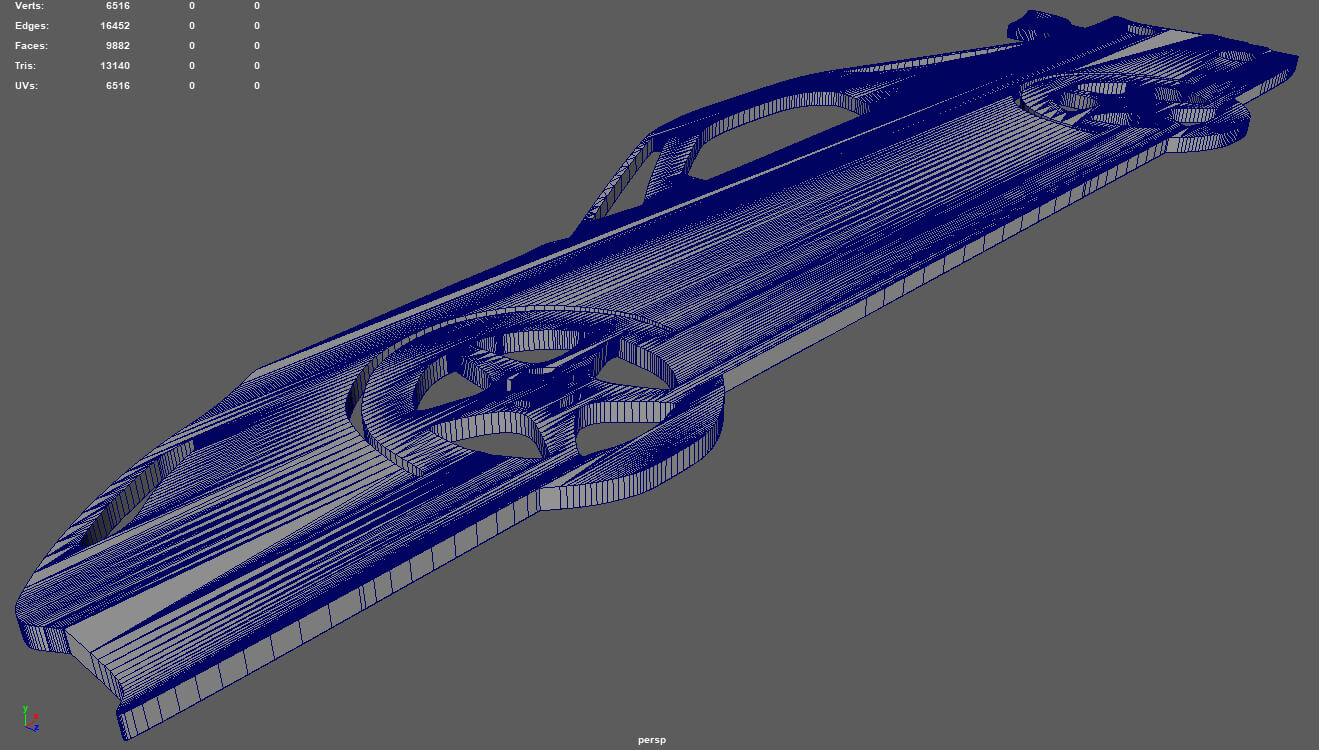1319x750 pixels.
Task: Click the UVs count value 6516
Action: tap(118, 86)
